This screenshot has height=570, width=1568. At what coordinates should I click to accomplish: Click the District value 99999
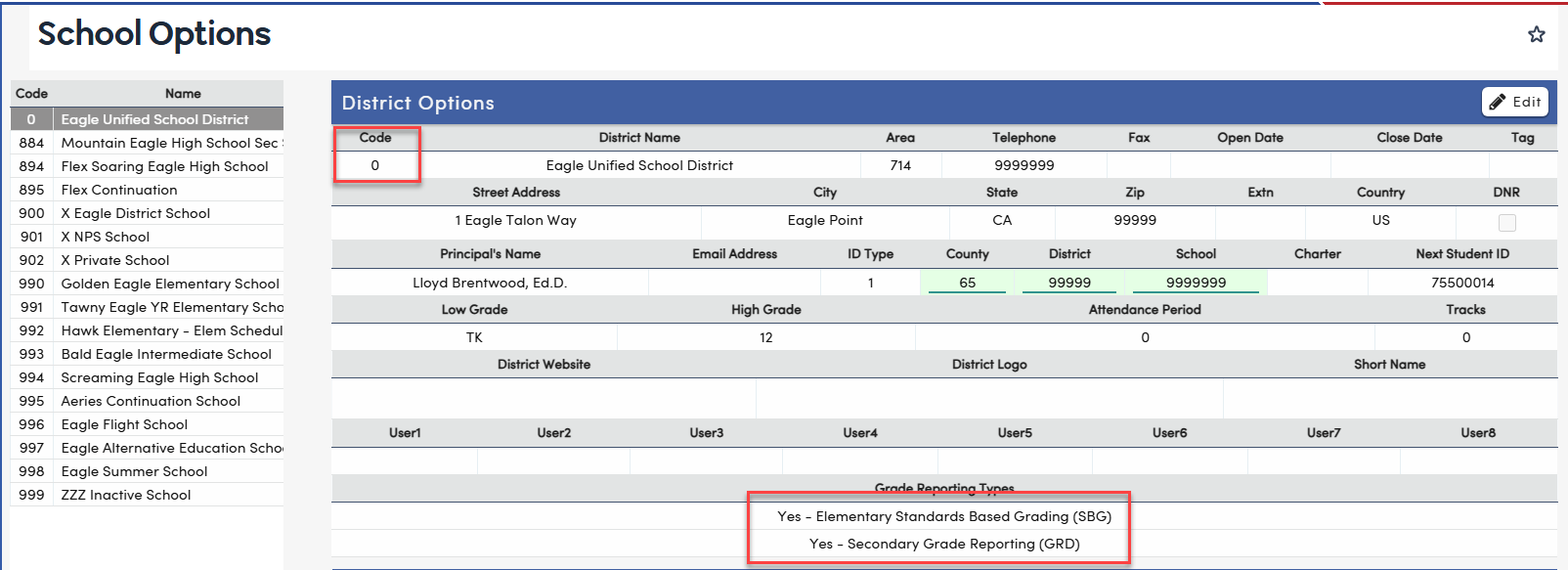[x=1069, y=283]
